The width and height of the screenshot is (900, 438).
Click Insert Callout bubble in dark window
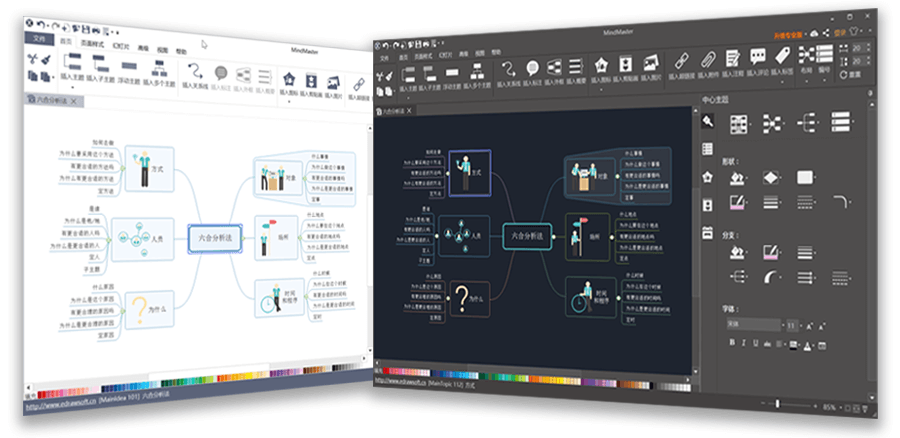(x=532, y=69)
